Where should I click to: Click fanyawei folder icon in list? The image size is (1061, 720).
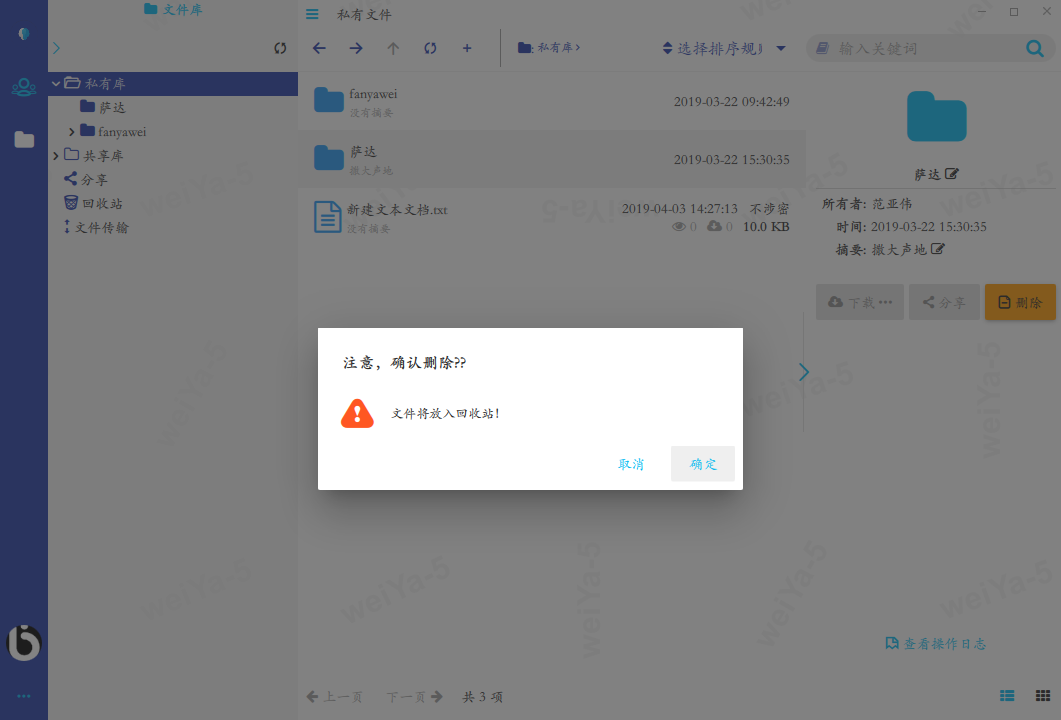[329, 100]
